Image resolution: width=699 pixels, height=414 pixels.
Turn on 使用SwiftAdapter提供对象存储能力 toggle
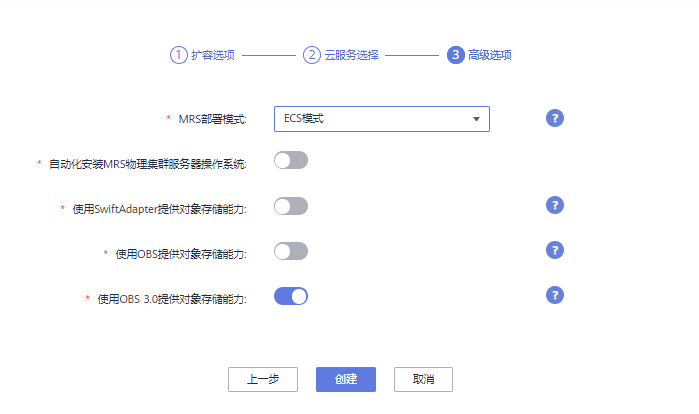pyautogui.click(x=291, y=206)
